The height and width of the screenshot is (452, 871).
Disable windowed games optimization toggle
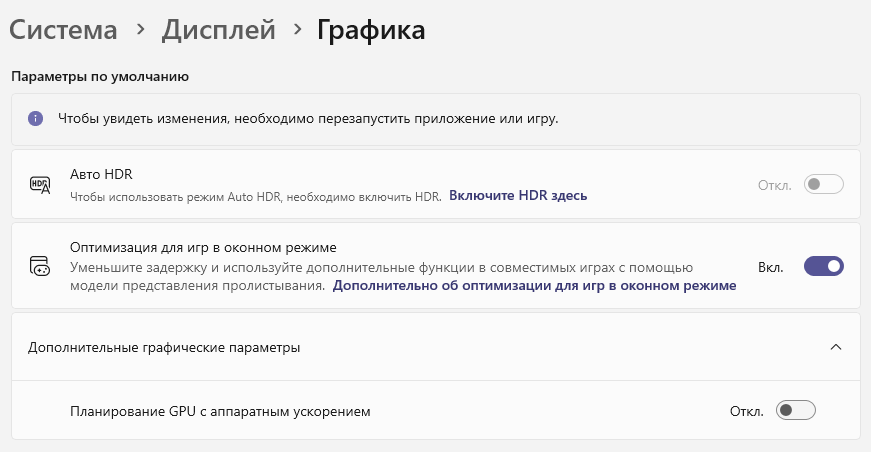click(x=823, y=267)
